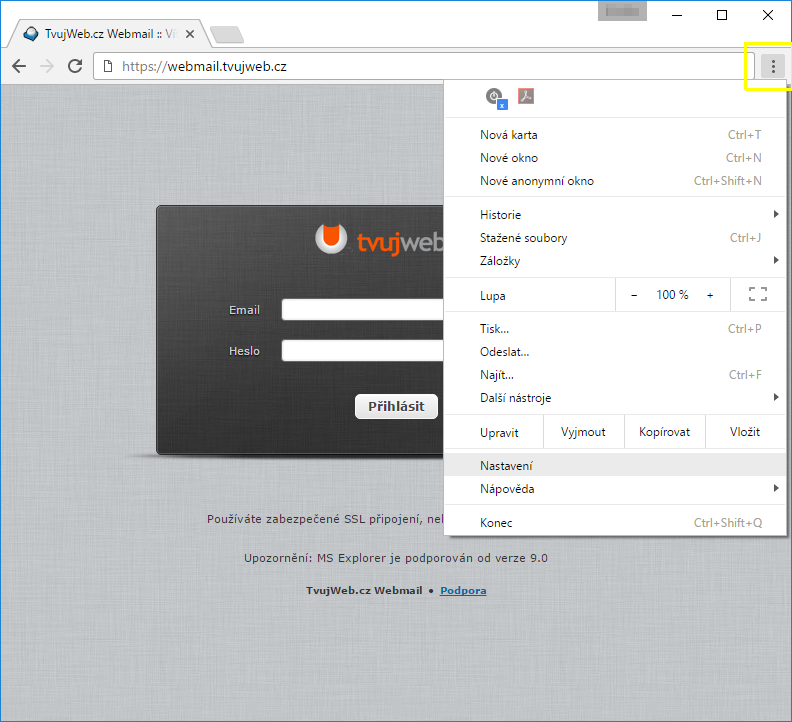Click the Chrome three-dot menu button
792x722 pixels.
(773, 67)
